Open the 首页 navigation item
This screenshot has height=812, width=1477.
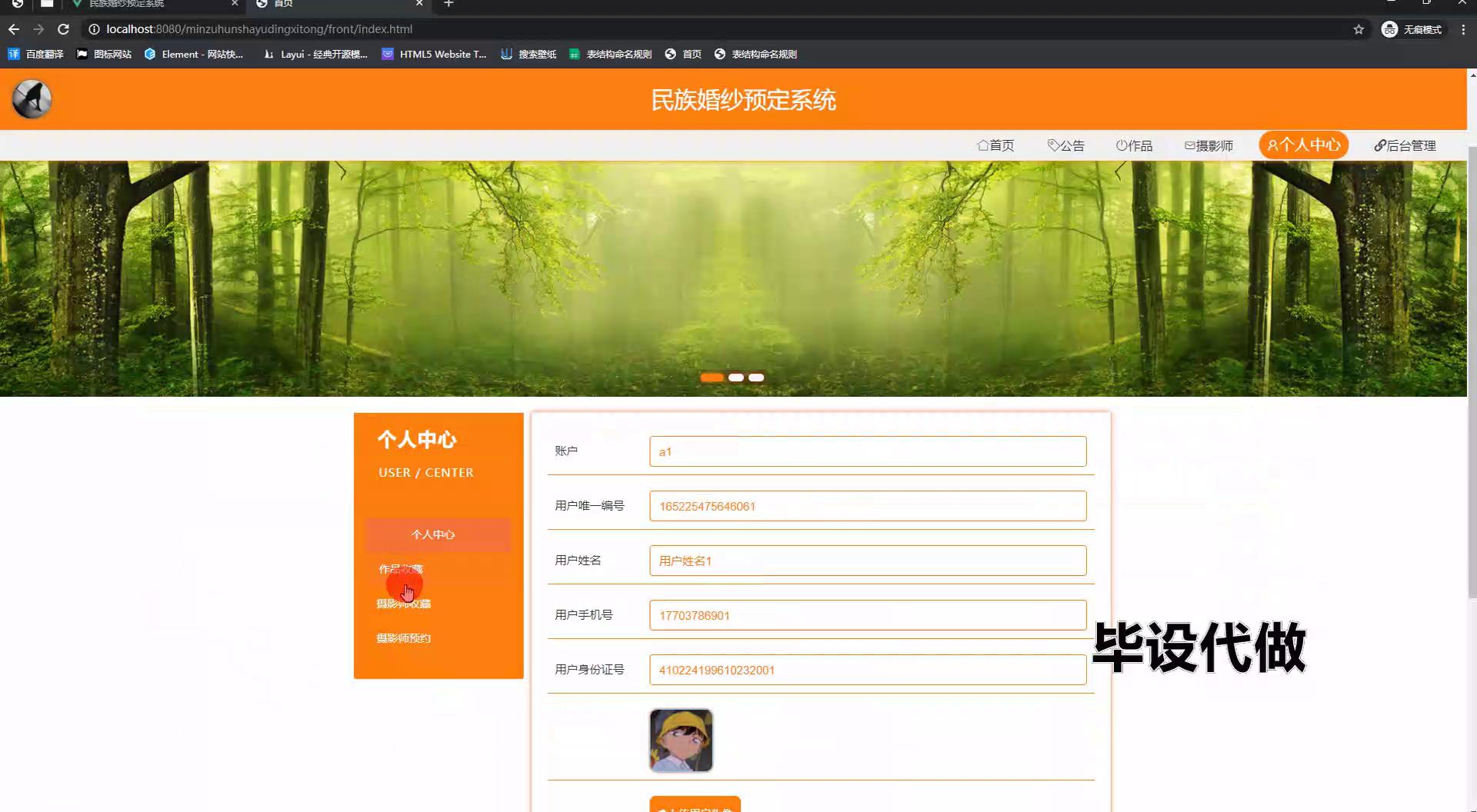pos(995,145)
